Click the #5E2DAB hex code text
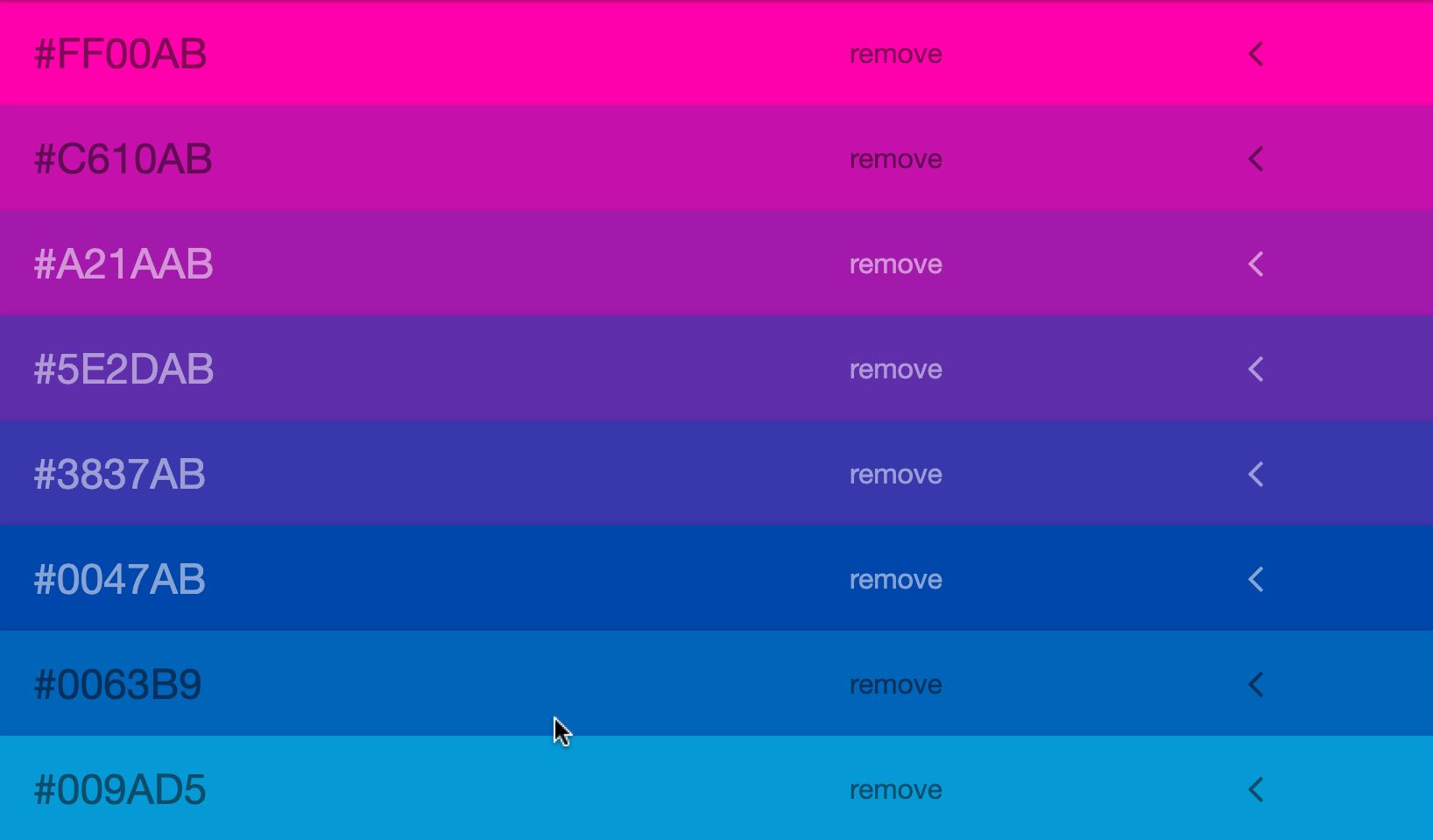Viewport: 1433px width, 840px height. point(124,370)
